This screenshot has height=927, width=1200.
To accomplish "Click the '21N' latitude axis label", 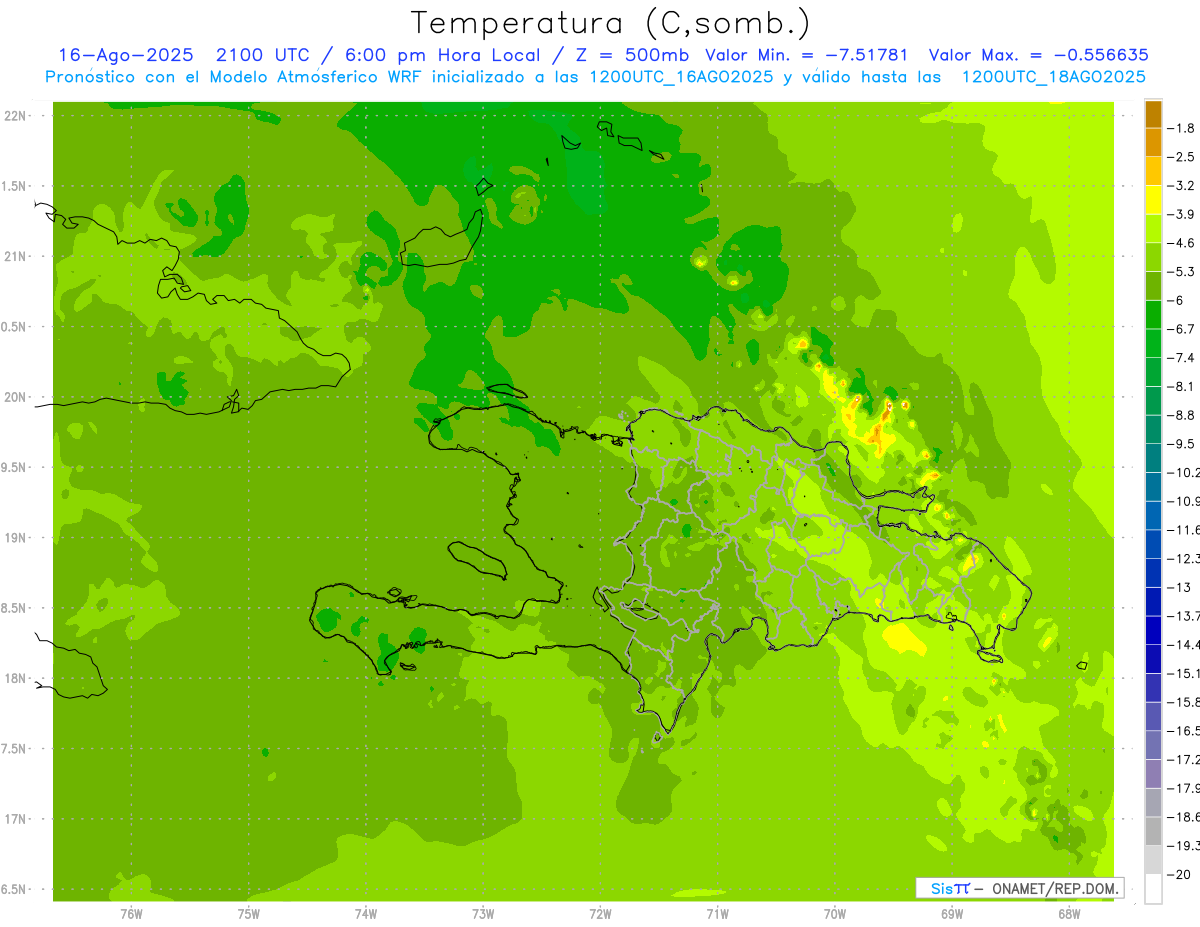I will coord(15,257).
